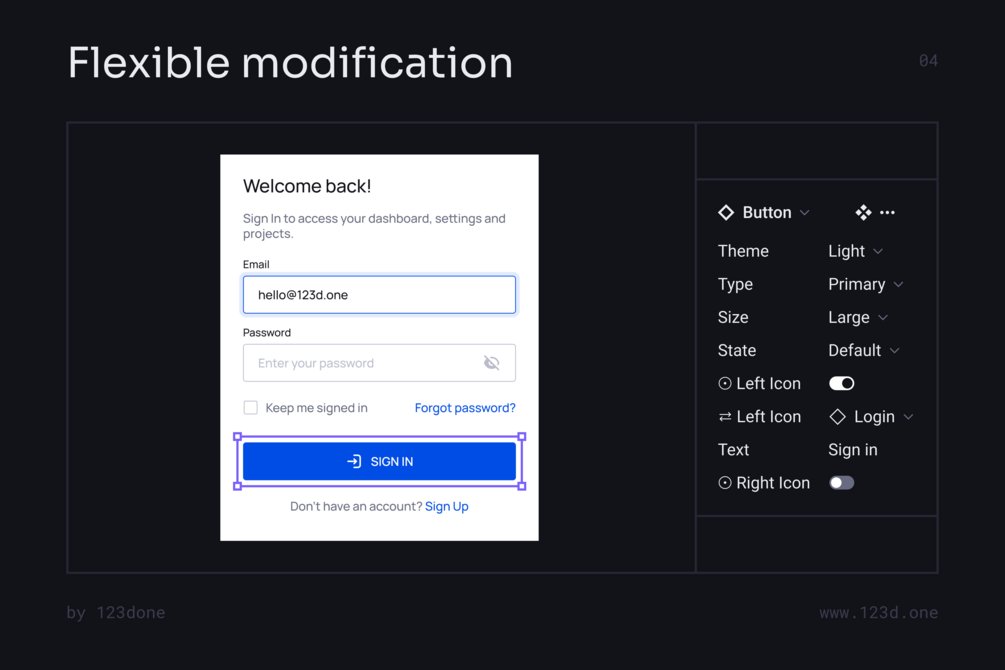Screen dimensions: 1005x670
Task: Click the swap arrows icon beside Left Icon
Action: coord(725,417)
